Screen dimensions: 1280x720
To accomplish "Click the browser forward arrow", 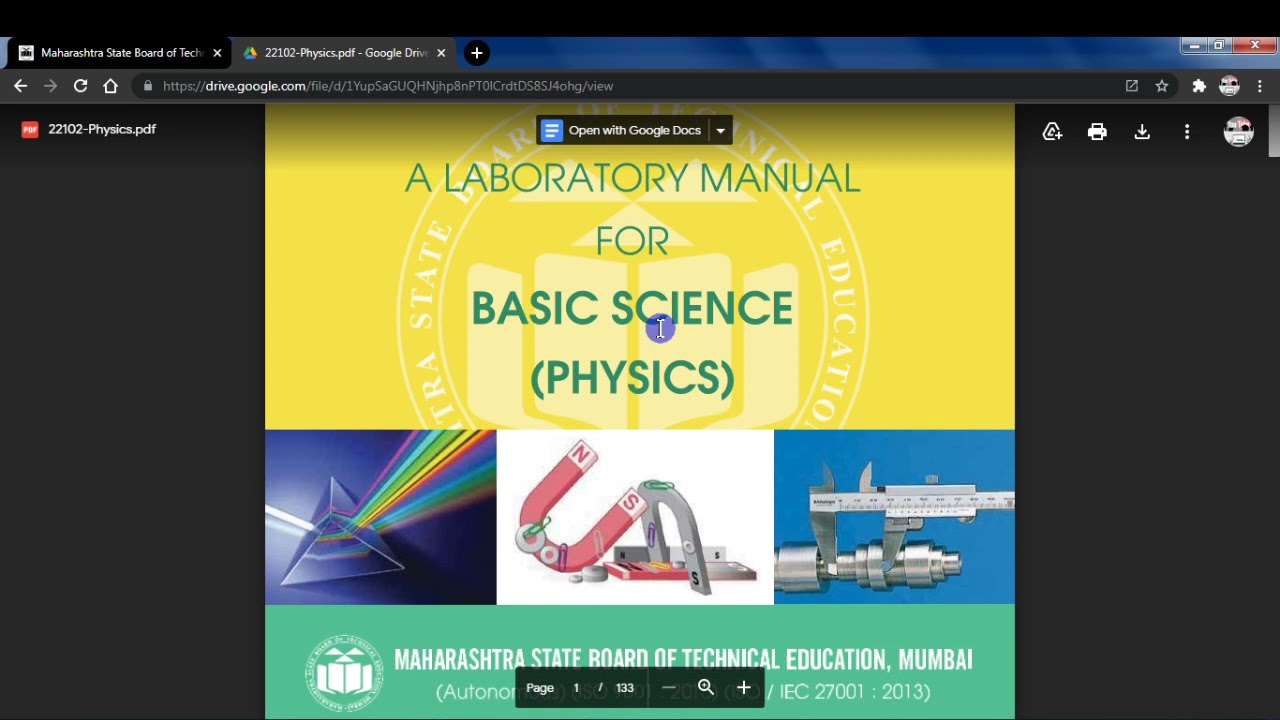I will 50,86.
